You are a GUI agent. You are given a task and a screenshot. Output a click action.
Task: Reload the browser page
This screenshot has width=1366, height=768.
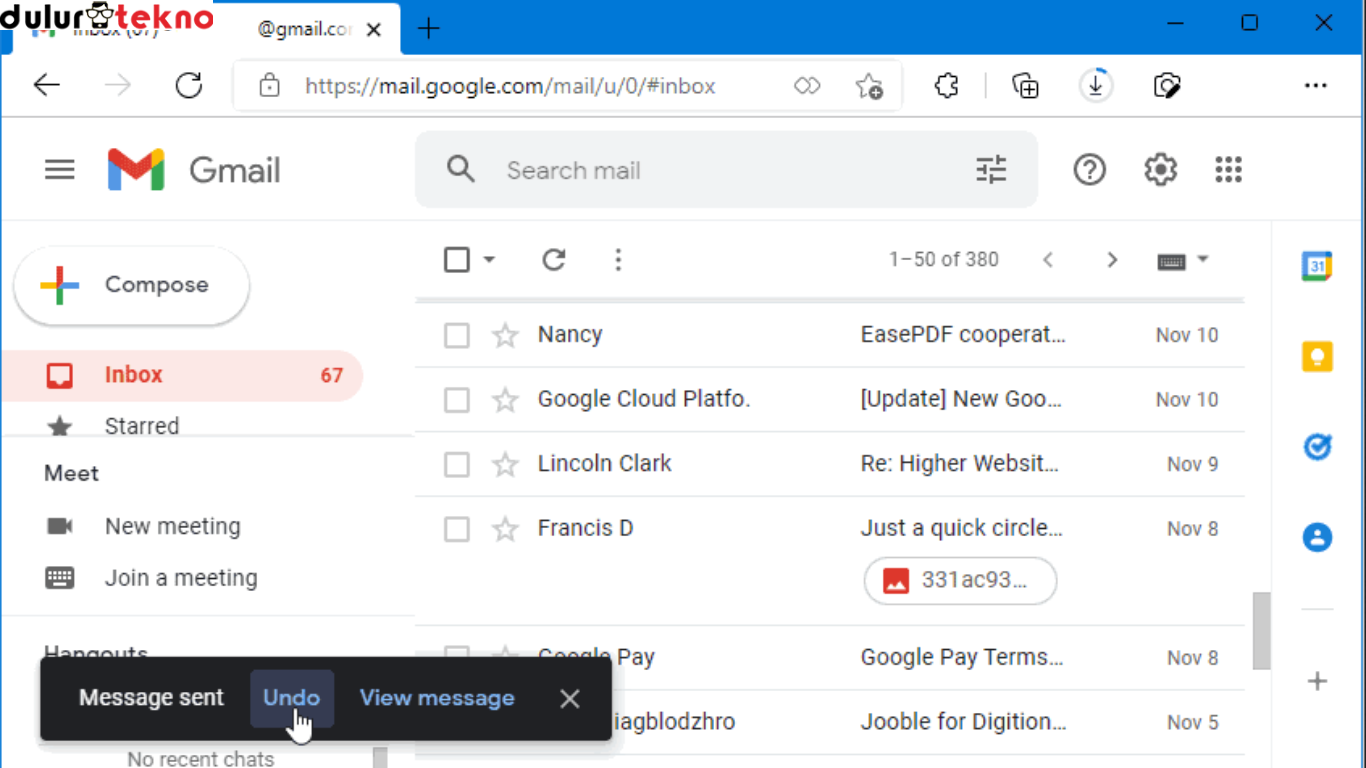click(189, 86)
